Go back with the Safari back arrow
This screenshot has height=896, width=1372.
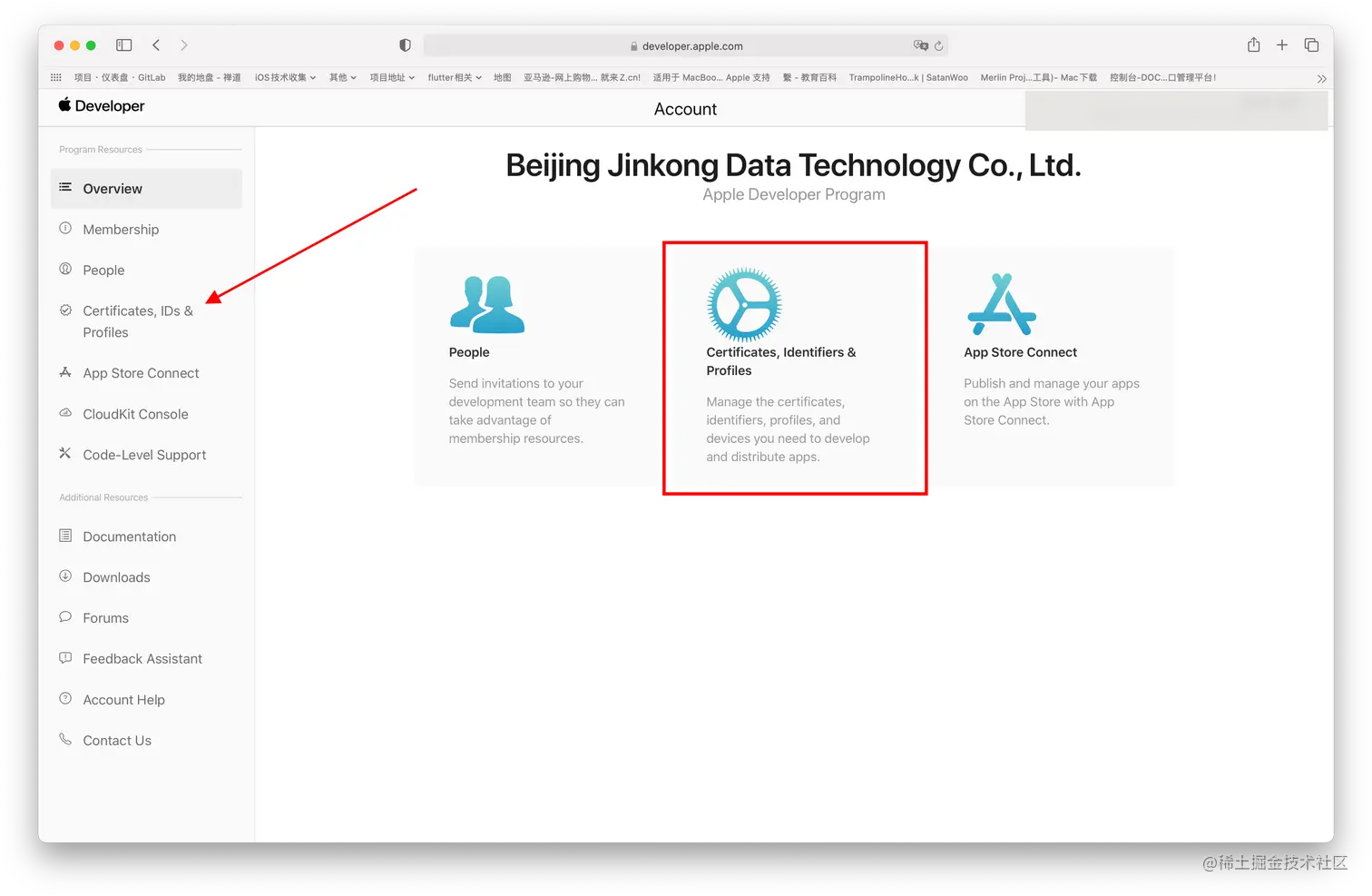[x=156, y=45]
